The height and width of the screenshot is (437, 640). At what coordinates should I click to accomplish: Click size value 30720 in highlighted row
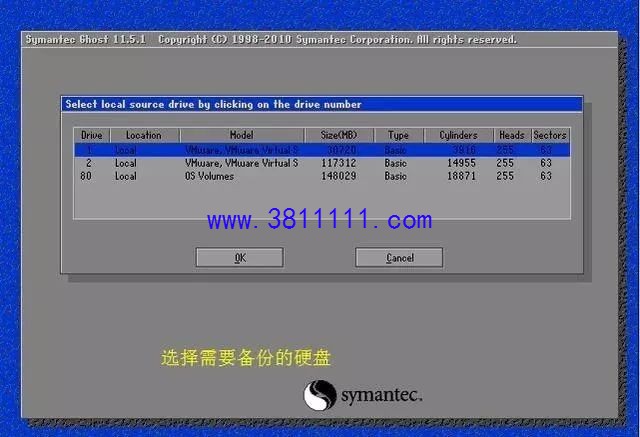[342, 150]
